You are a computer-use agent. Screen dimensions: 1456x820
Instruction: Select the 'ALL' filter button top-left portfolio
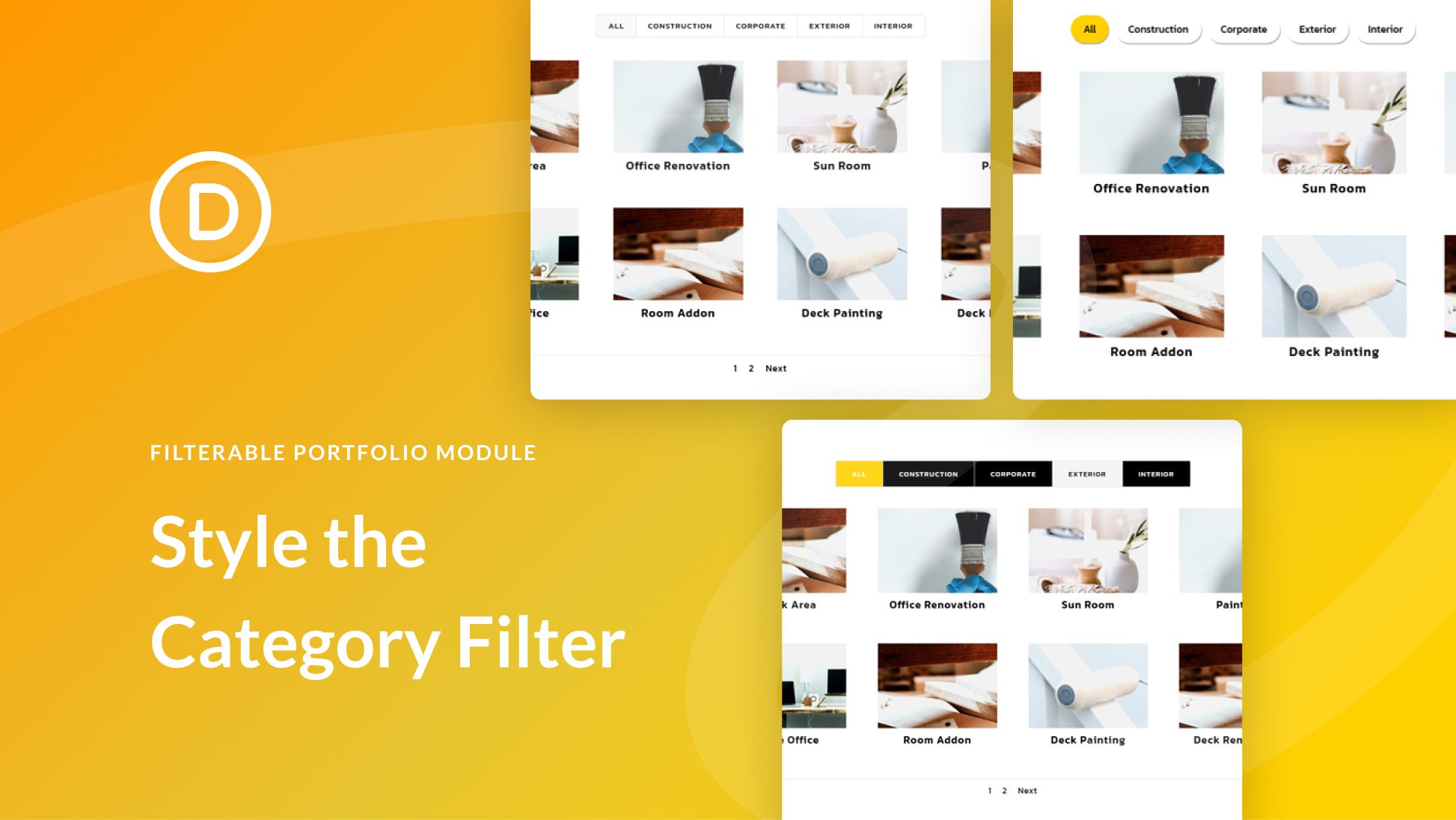coord(616,25)
